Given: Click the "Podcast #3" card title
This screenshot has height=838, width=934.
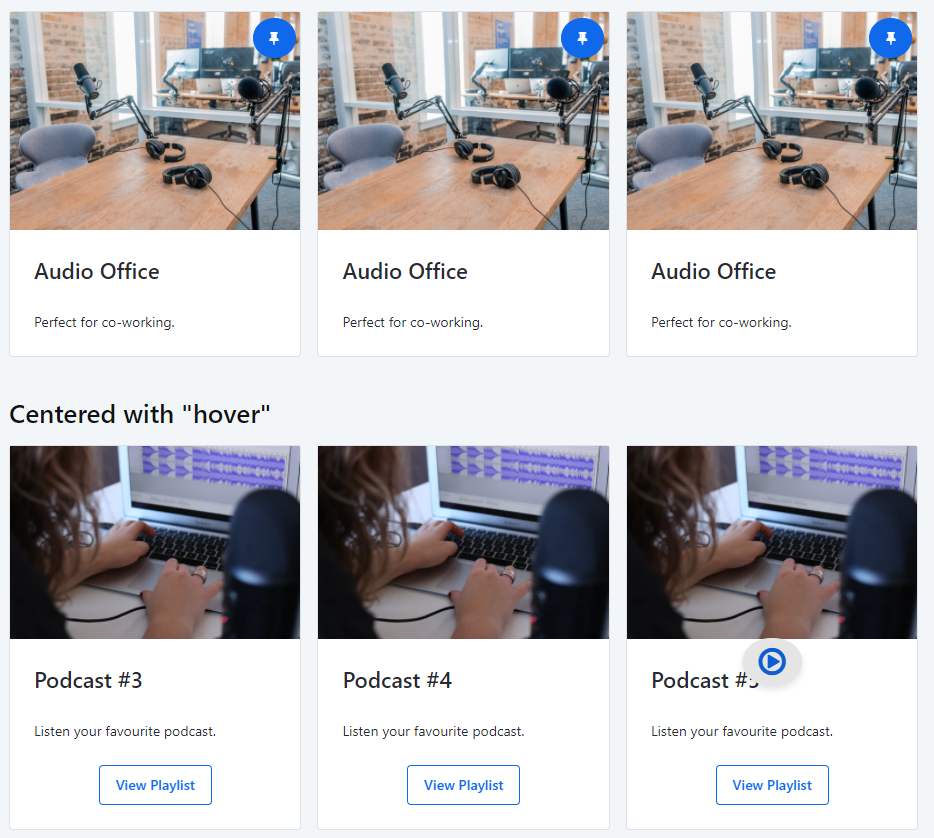Looking at the screenshot, I should (x=88, y=680).
